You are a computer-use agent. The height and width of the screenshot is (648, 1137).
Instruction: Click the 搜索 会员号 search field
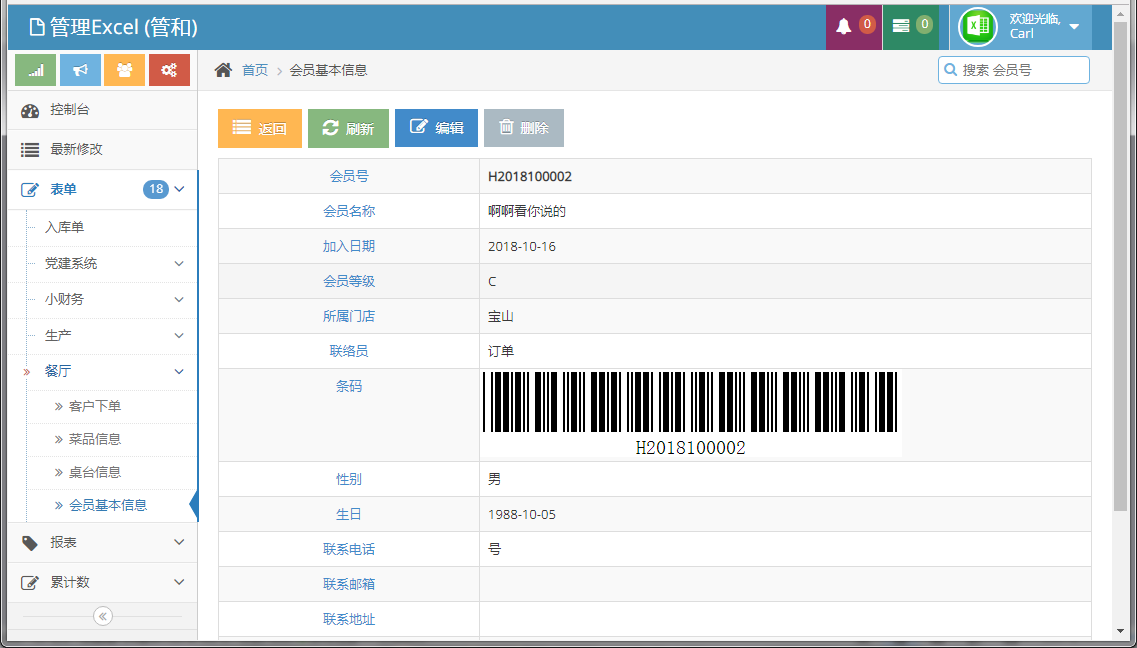point(1014,70)
